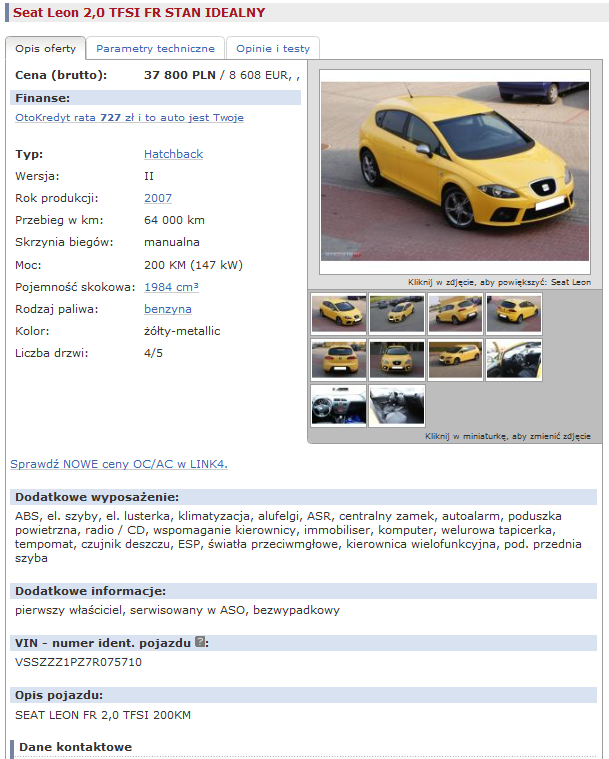Open the 2007 production year link
609x759 pixels.
point(158,198)
